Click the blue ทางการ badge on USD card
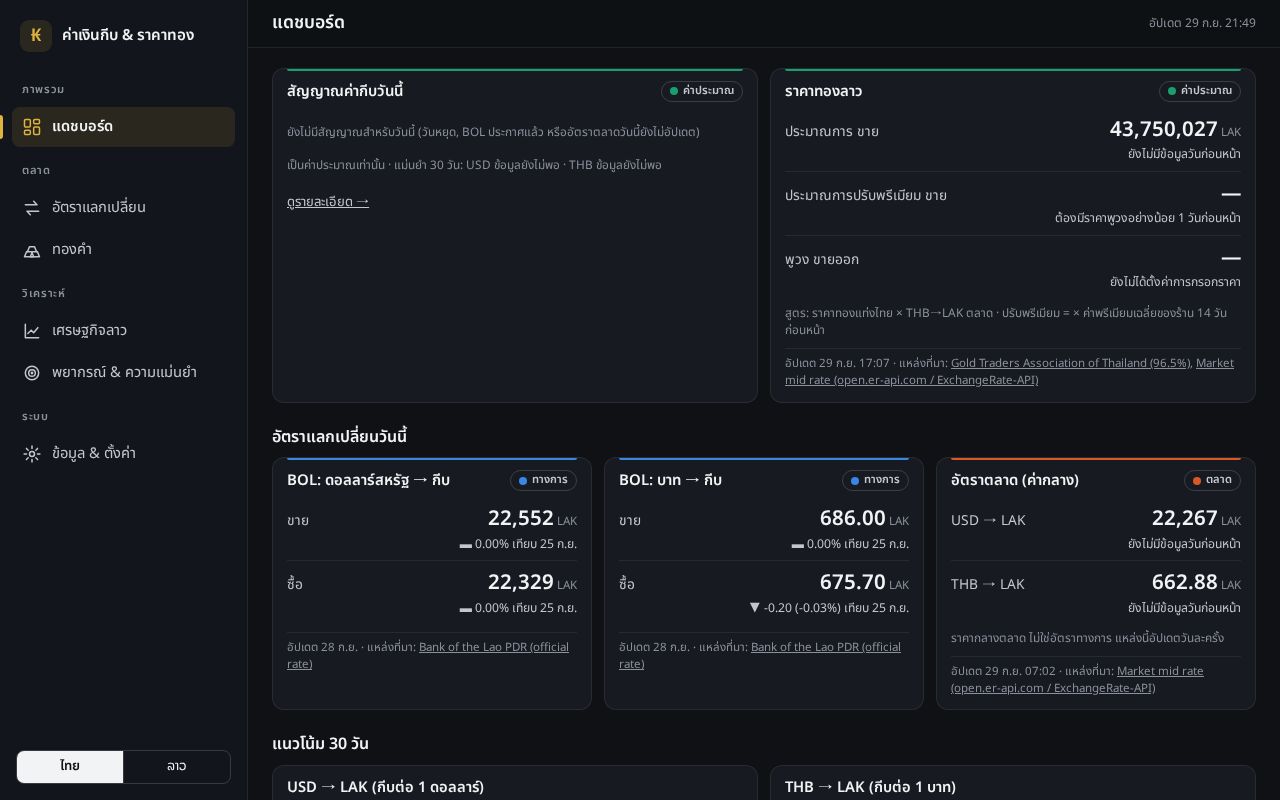The width and height of the screenshot is (1280, 800). [543, 480]
